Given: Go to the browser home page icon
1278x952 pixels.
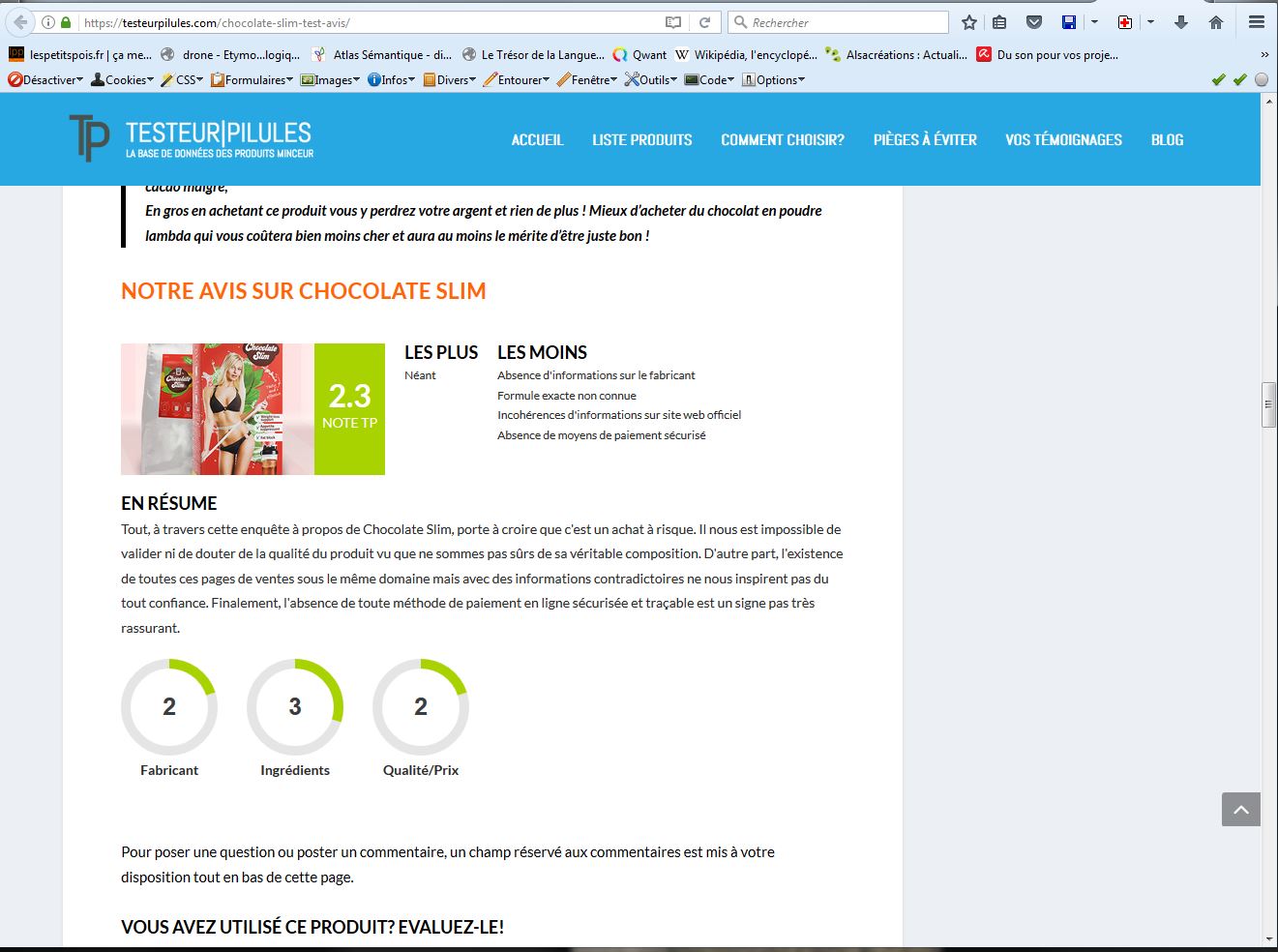Looking at the screenshot, I should (x=1216, y=22).
